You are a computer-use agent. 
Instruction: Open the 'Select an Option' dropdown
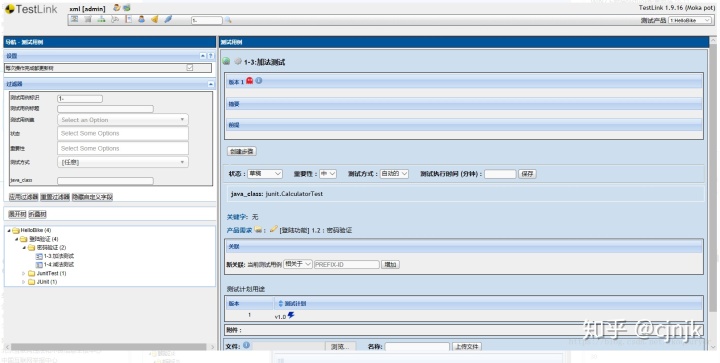point(123,120)
